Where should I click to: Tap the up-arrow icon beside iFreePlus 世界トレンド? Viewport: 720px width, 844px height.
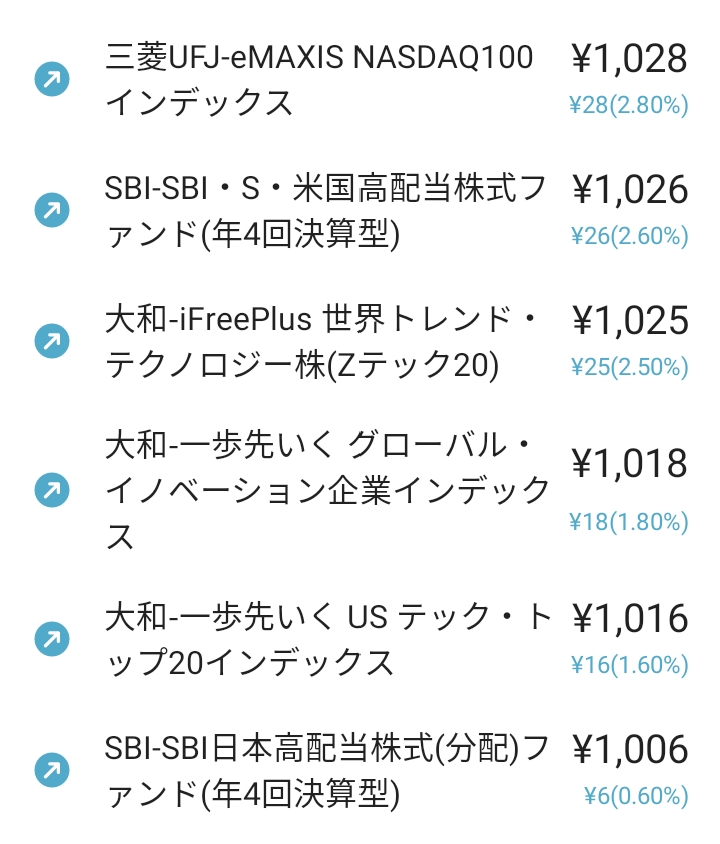(52, 341)
